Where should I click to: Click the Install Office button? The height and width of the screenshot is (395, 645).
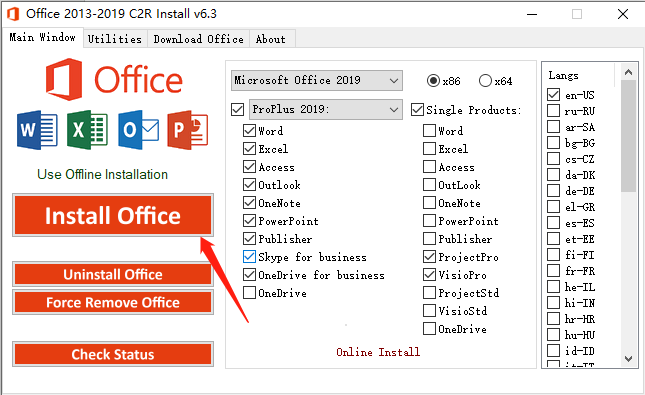tap(113, 215)
